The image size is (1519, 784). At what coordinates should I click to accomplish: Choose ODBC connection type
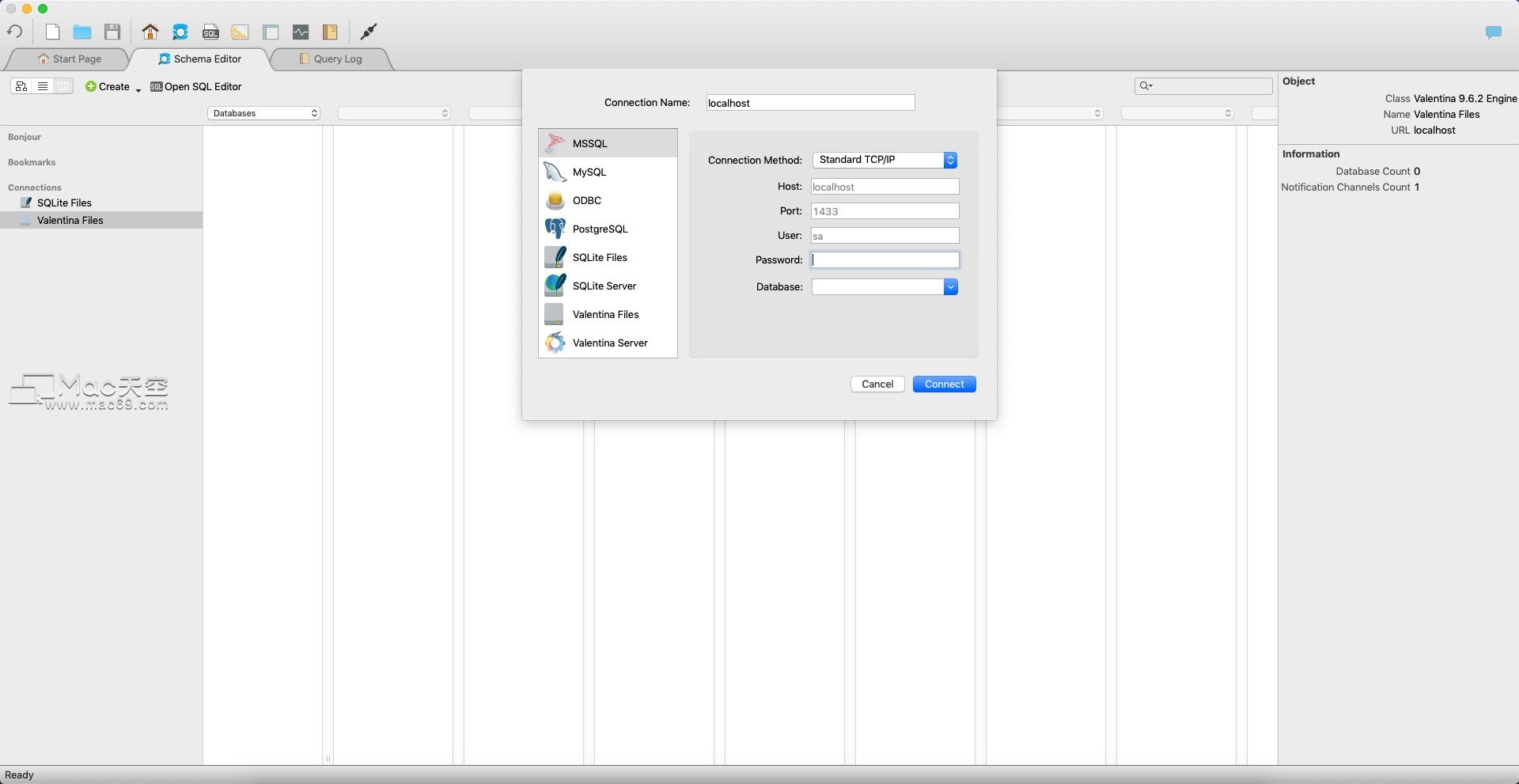tap(608, 200)
